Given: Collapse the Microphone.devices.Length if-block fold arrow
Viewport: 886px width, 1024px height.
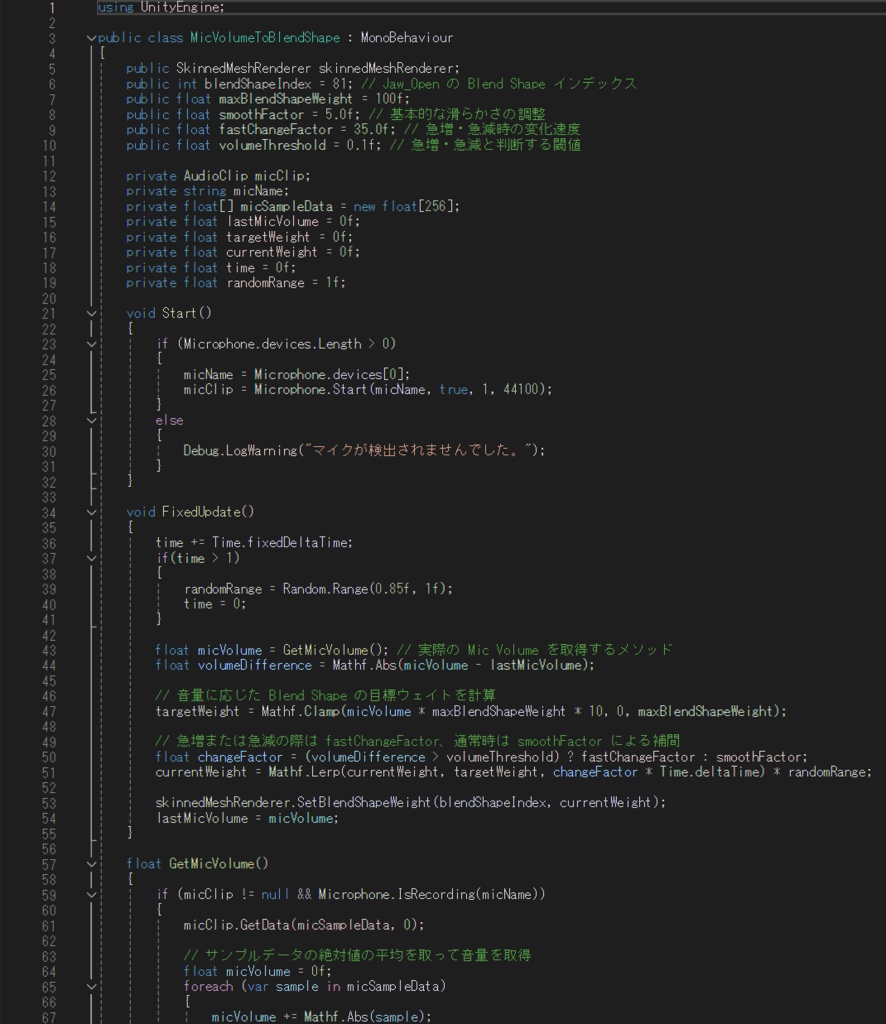Looking at the screenshot, I should 92,344.
